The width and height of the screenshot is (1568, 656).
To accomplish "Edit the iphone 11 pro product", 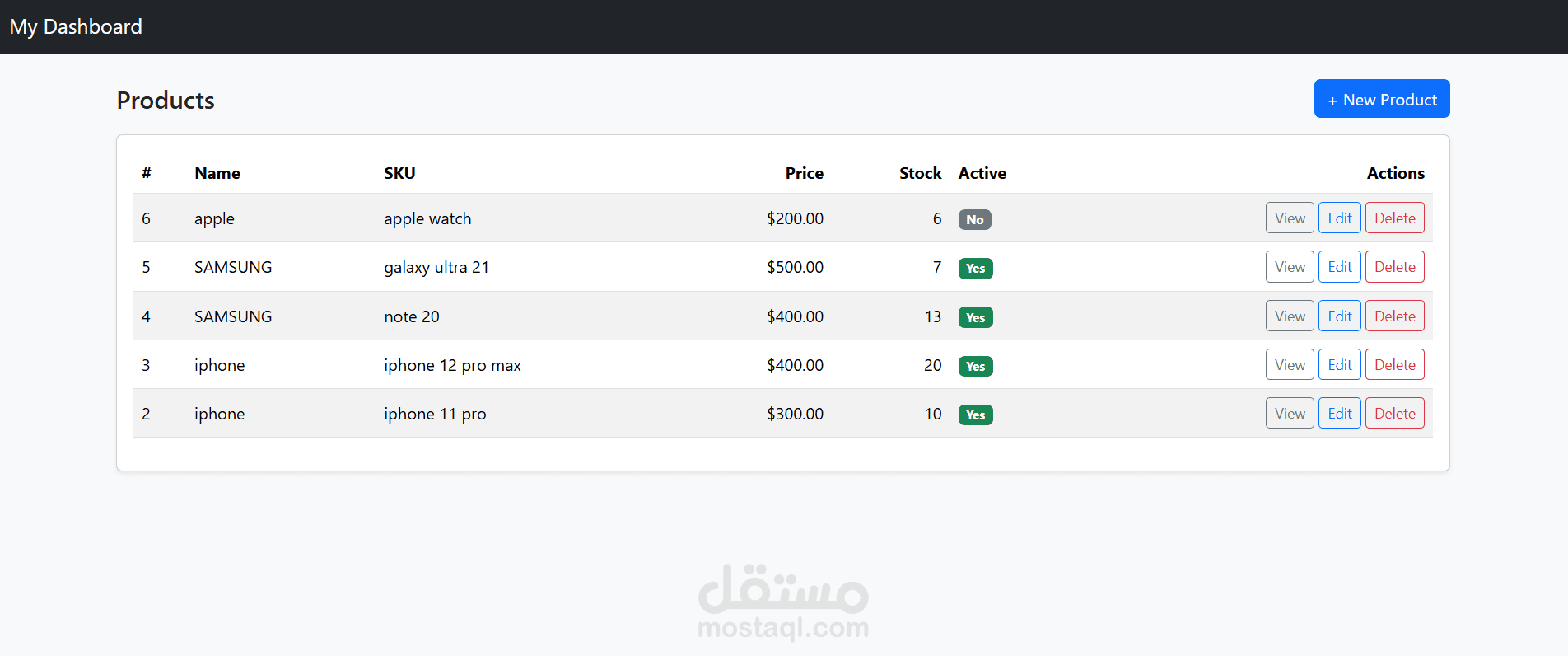I will coord(1340,414).
